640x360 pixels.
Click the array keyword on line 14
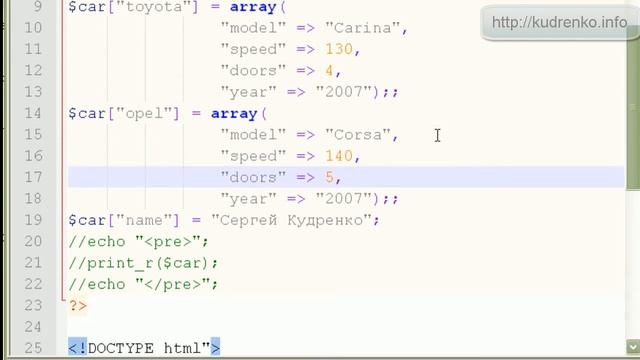[x=234, y=113]
